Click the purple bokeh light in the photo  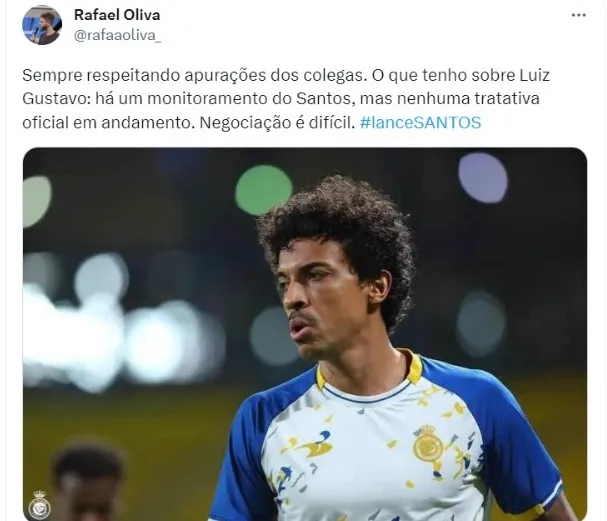483,178
